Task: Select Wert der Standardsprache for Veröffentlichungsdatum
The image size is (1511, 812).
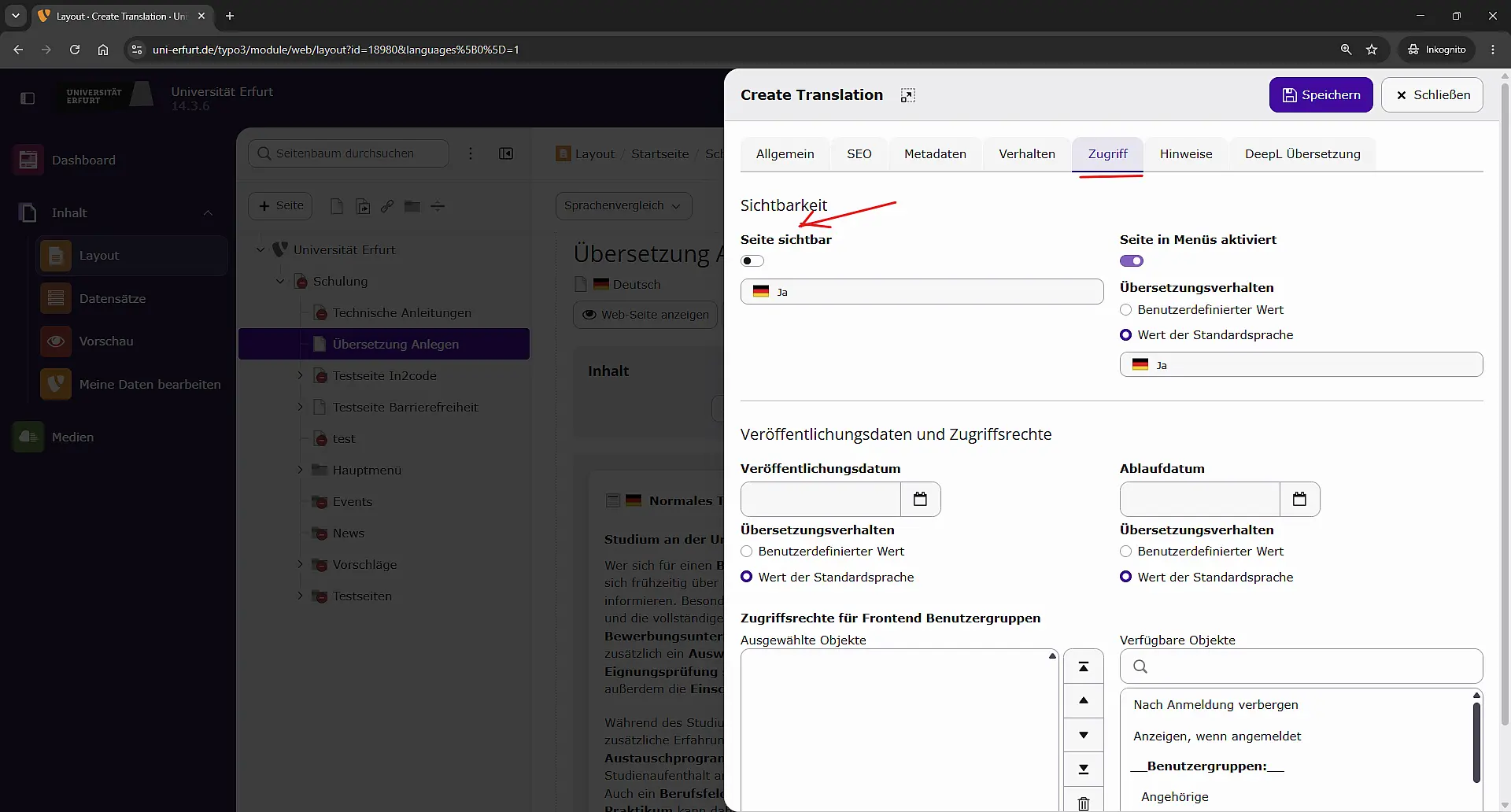Action: [x=746, y=577]
